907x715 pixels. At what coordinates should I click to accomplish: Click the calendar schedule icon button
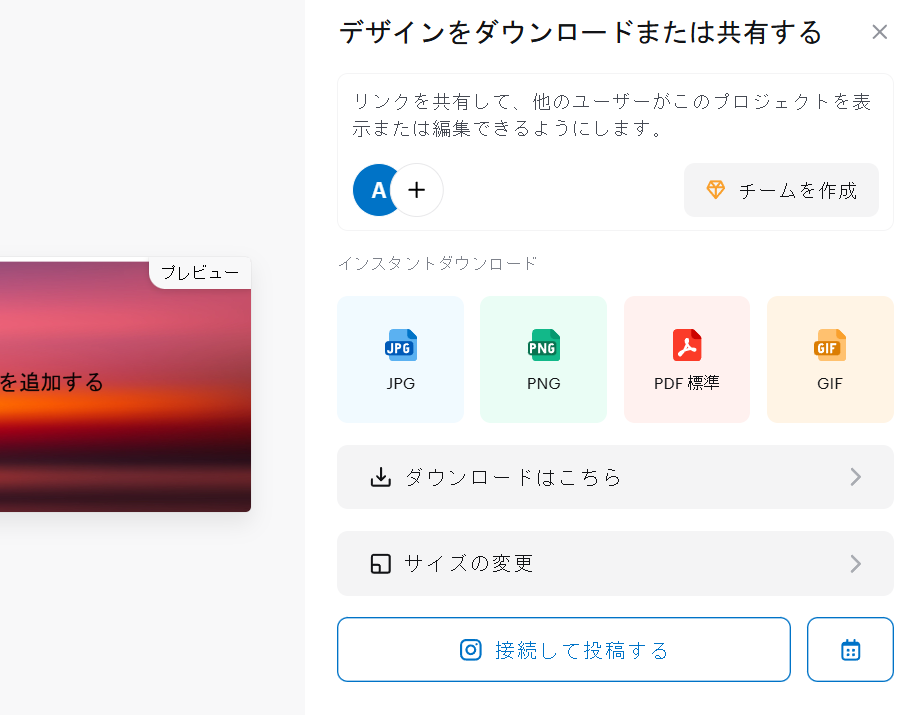[x=850, y=650]
